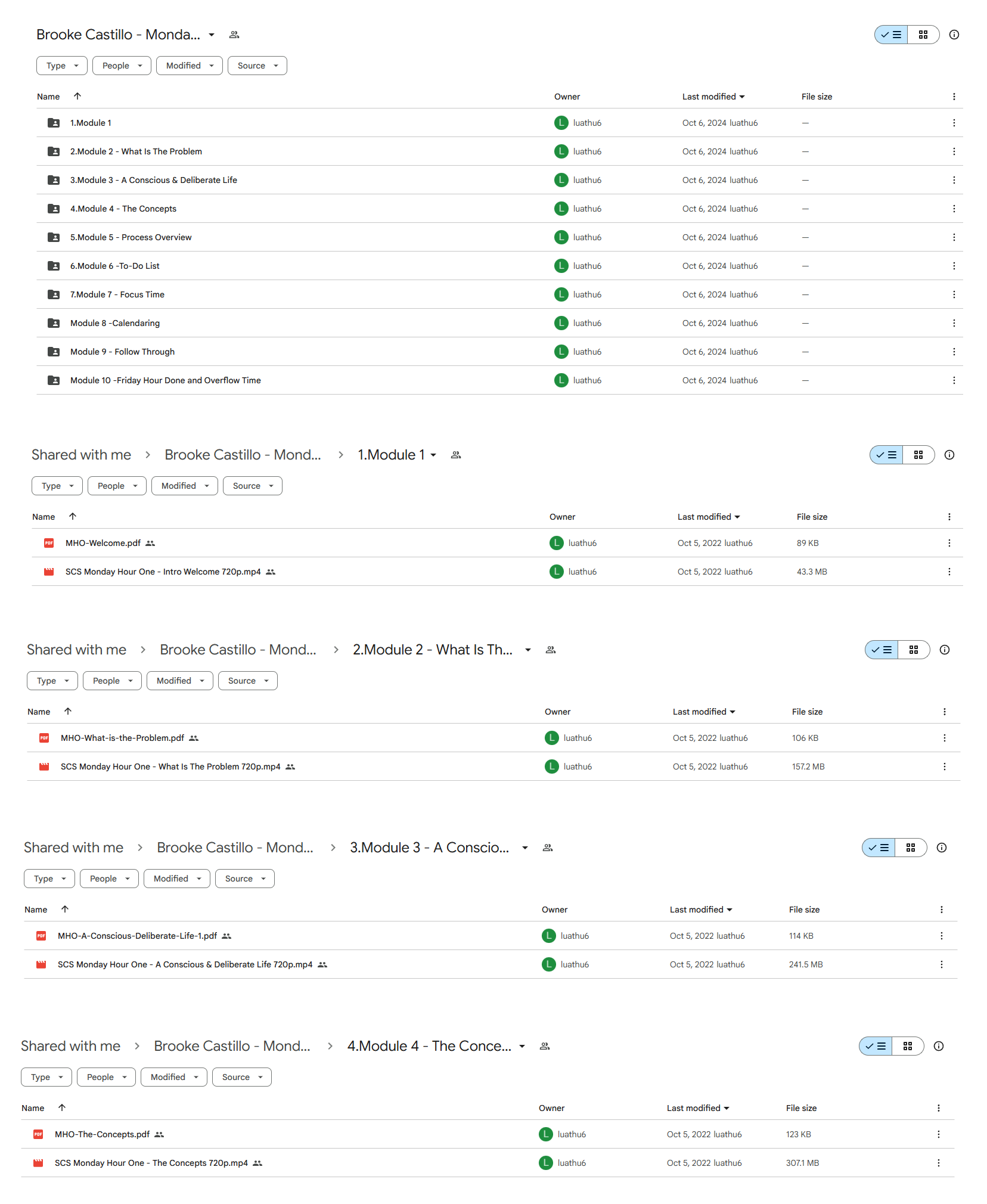Switch to grid layout in 1.Module 1 view

click(918, 455)
